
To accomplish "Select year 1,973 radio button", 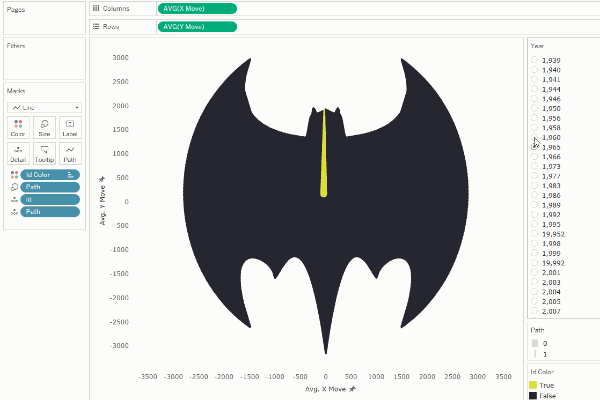I will click(x=535, y=167).
